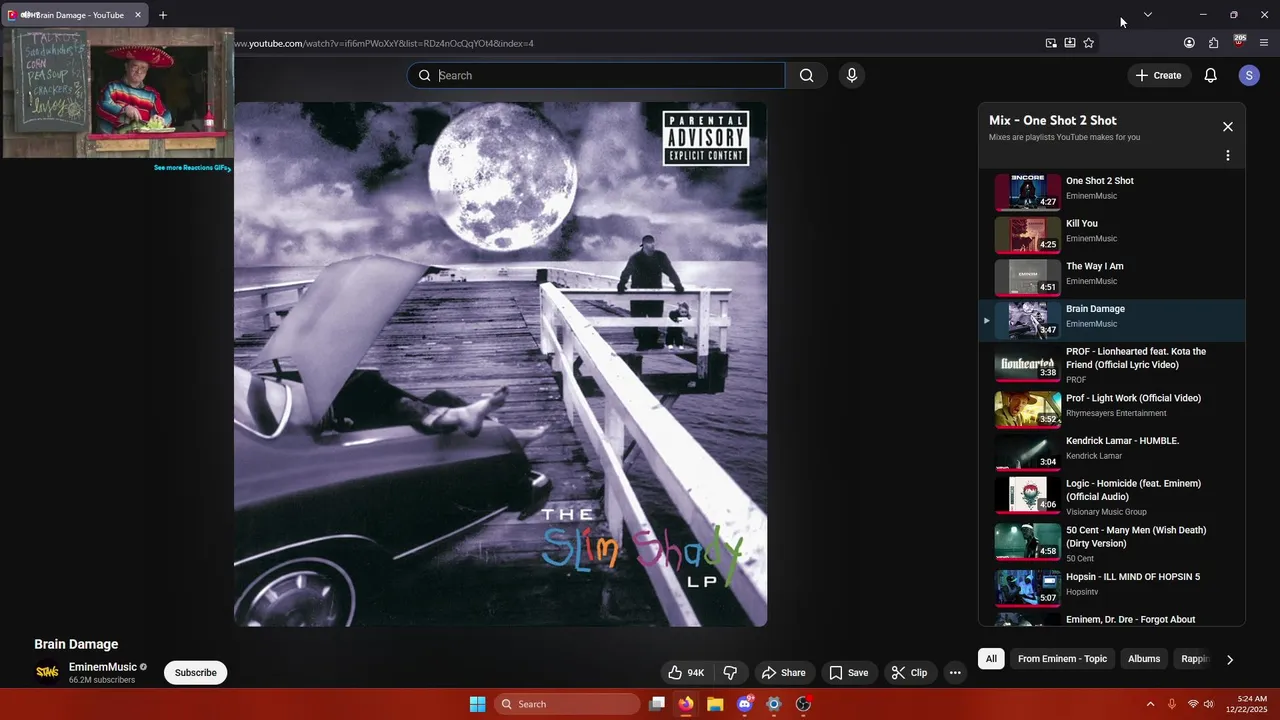This screenshot has width=1280, height=720.
Task: Play PROF - Lionhearted feat. Kota the Friend
Action: pos(1112,366)
